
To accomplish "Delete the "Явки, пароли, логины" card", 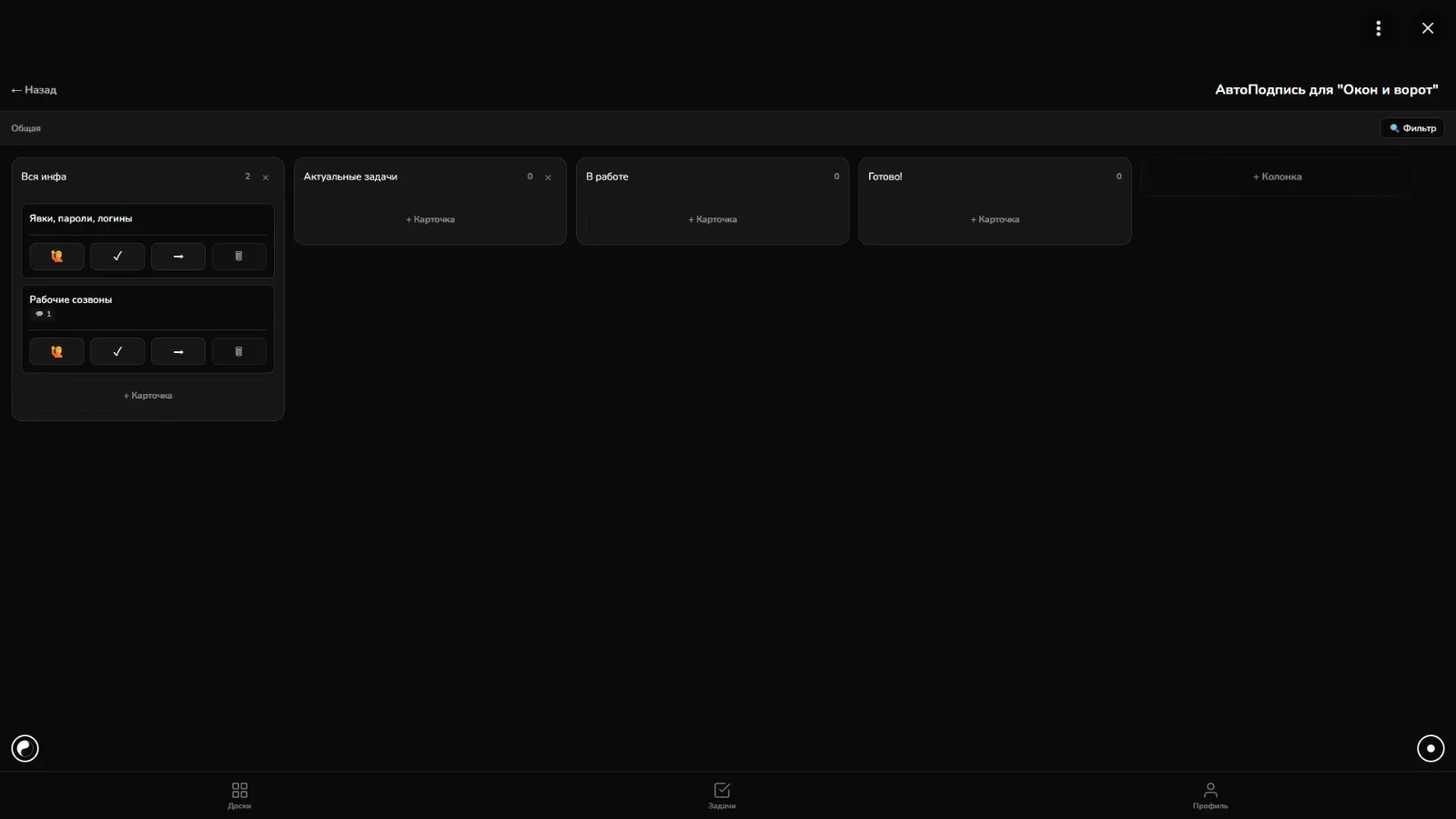I will tap(238, 257).
